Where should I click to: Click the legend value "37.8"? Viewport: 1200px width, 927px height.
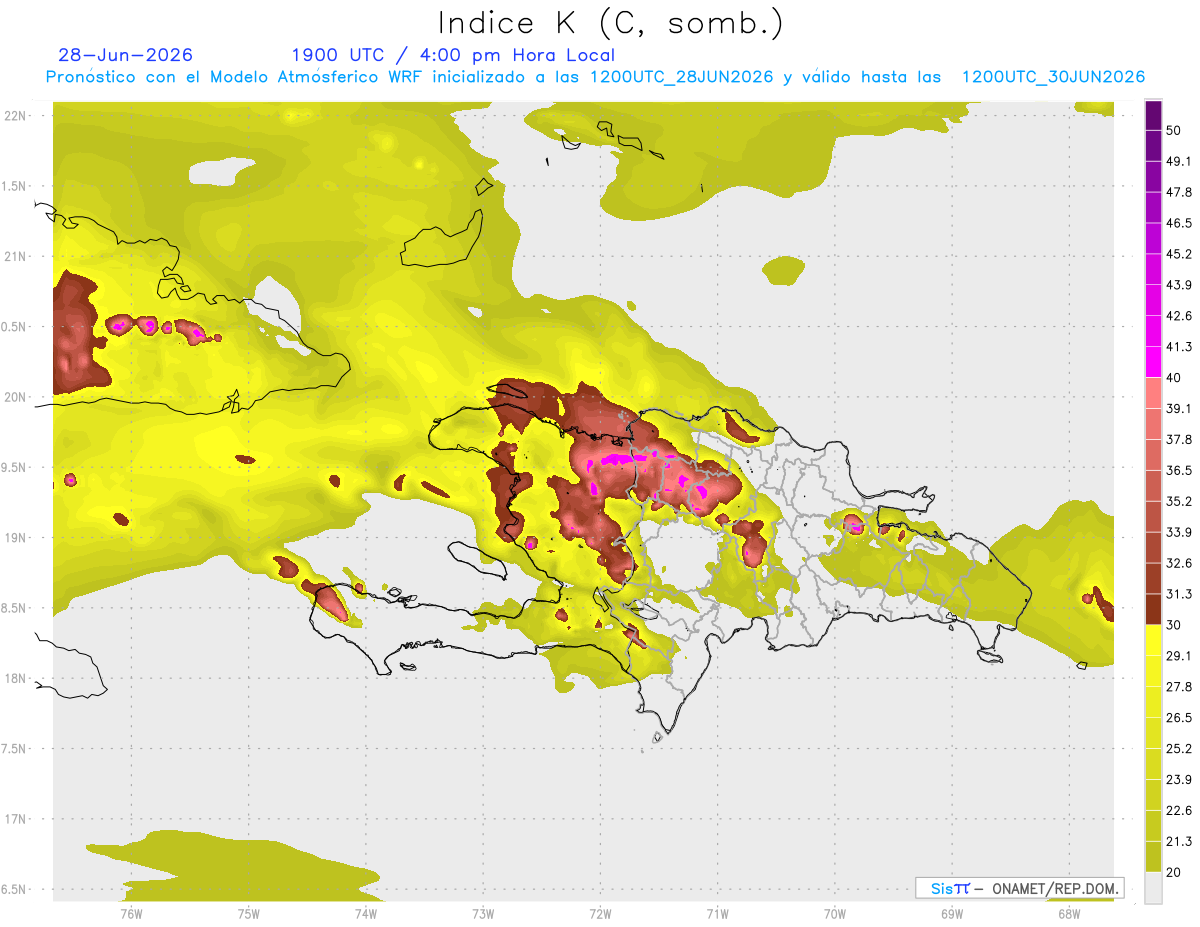click(x=1180, y=440)
